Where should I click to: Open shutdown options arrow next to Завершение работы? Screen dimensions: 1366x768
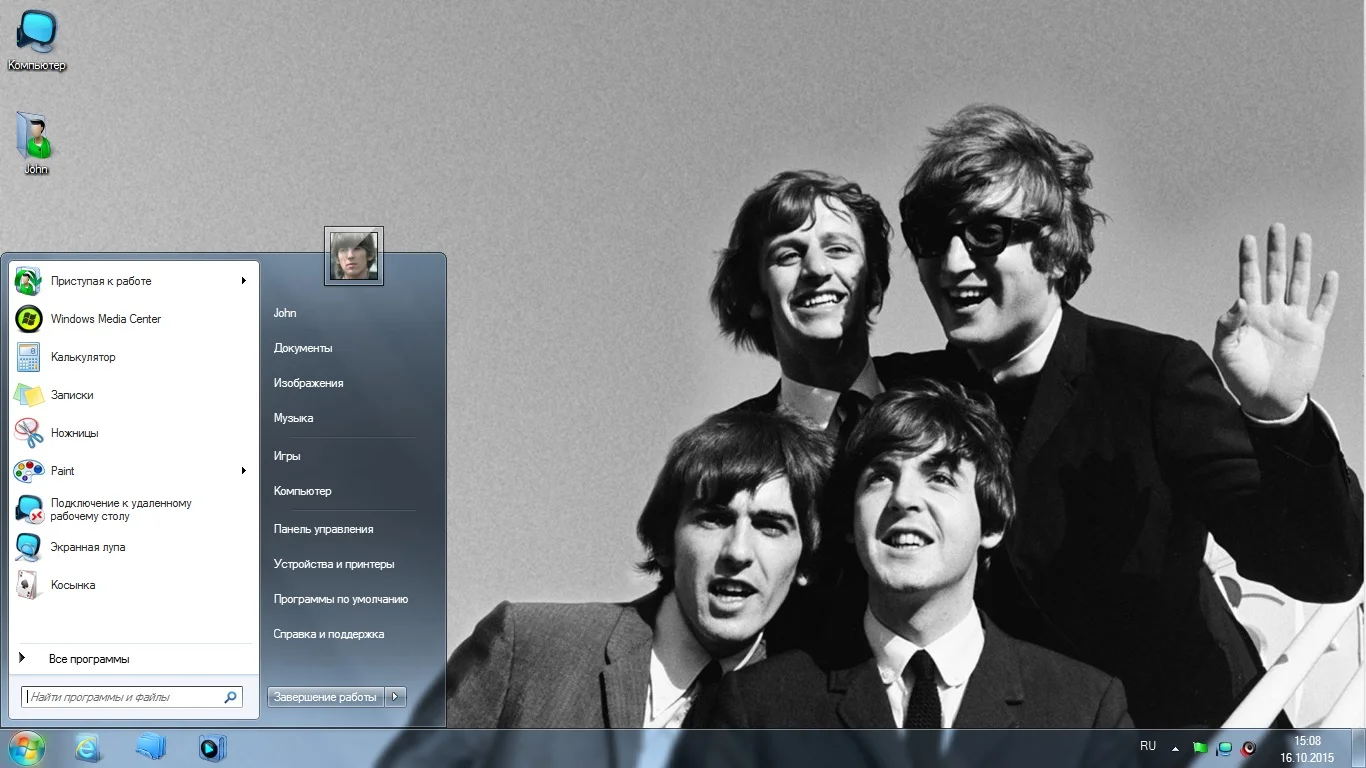tap(396, 697)
